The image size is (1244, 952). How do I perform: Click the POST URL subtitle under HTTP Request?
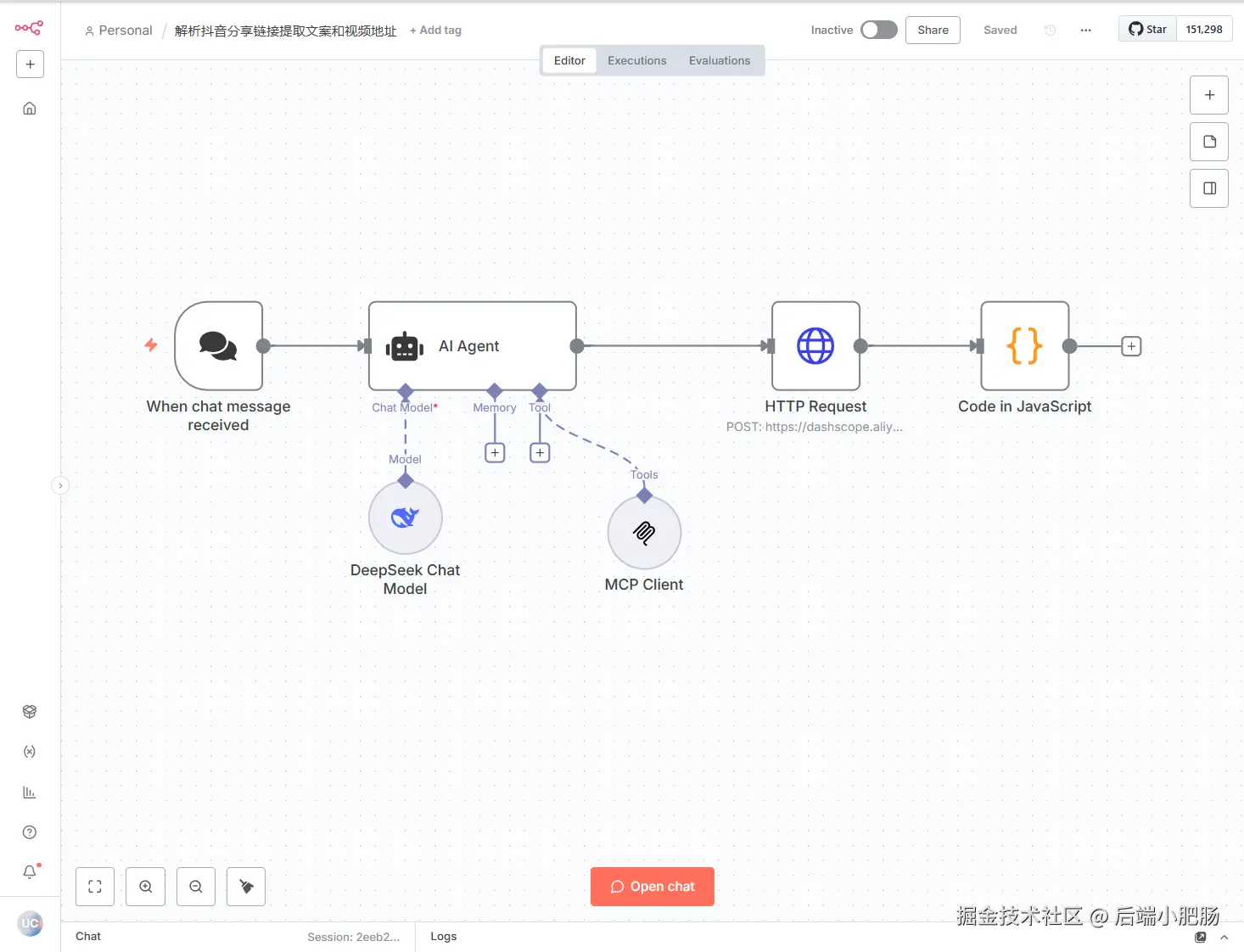815,427
